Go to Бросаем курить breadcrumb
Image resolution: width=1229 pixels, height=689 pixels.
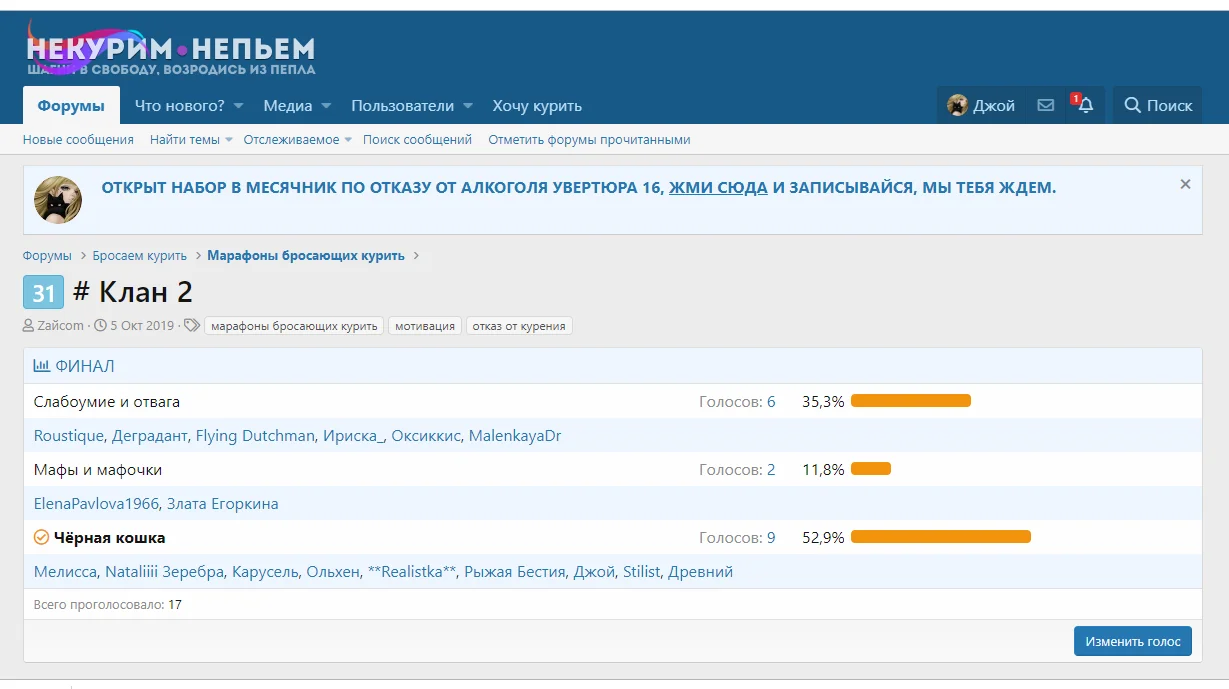140,255
